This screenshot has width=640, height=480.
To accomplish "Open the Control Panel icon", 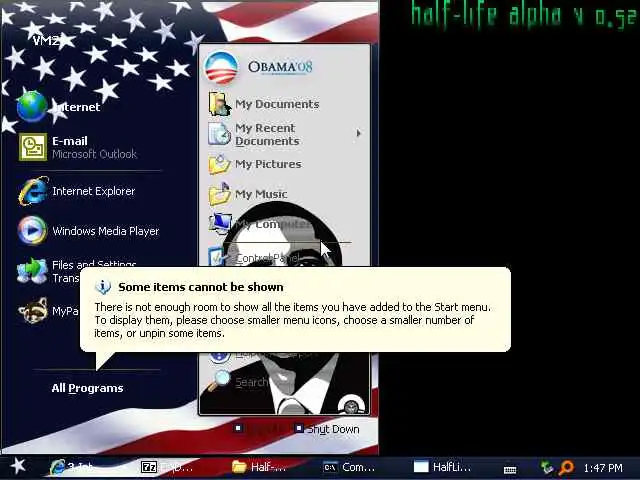I will (x=216, y=256).
